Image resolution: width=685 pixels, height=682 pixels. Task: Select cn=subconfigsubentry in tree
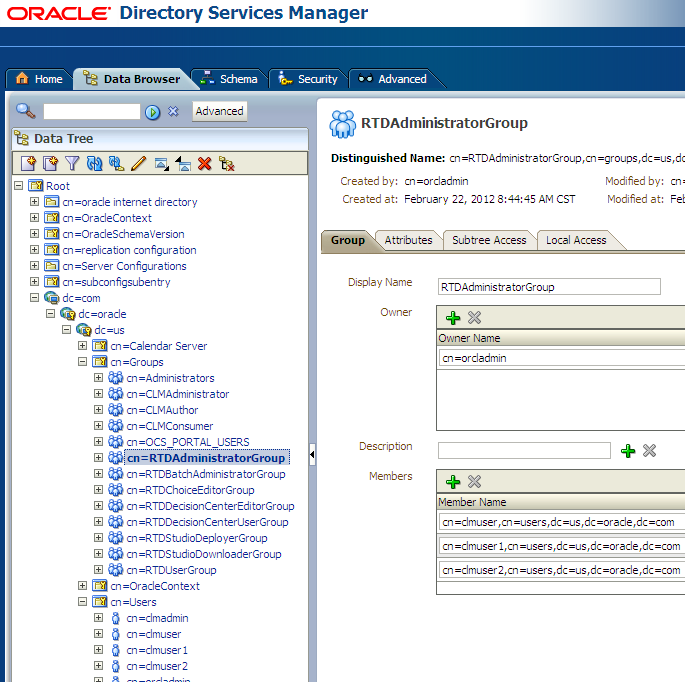point(116,282)
